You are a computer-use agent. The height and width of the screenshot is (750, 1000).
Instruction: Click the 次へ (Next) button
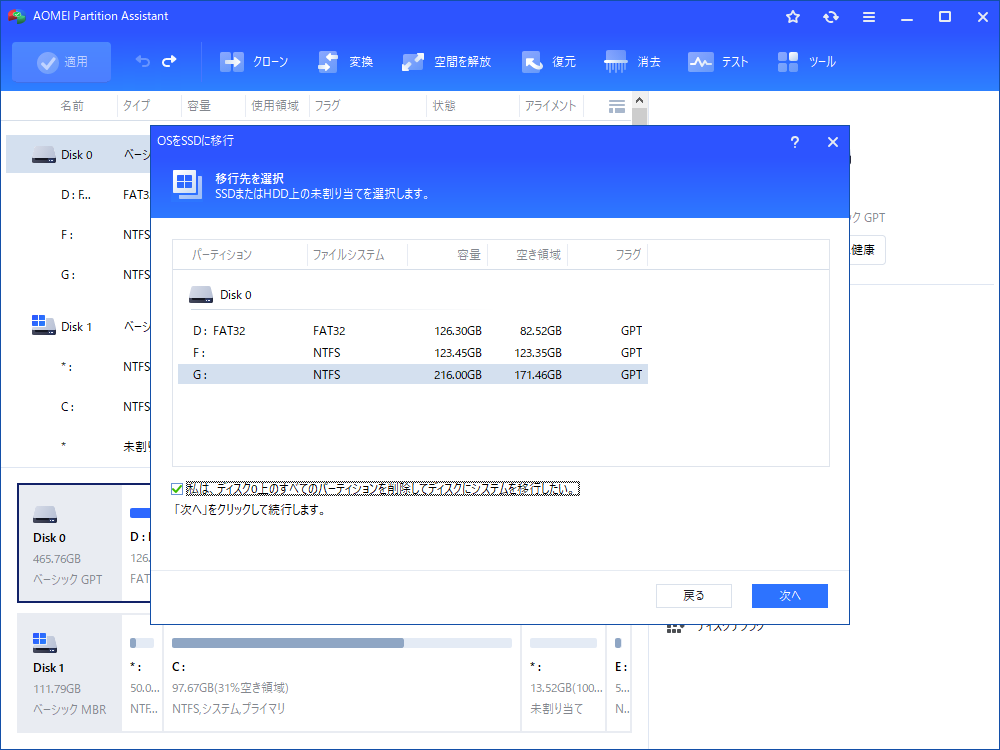coord(790,595)
